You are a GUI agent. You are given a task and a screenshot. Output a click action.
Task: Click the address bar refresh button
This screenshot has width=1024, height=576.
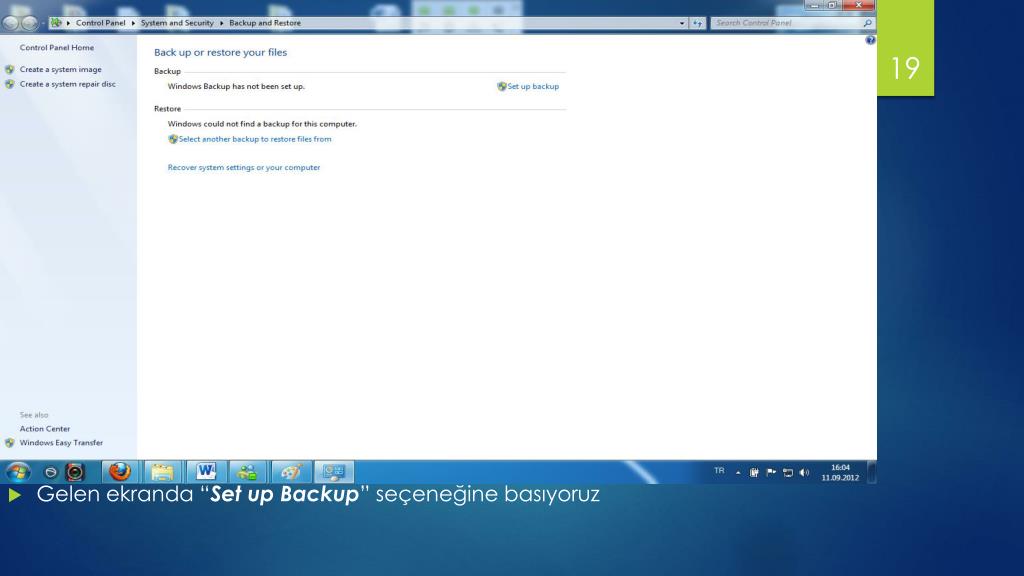[697, 23]
